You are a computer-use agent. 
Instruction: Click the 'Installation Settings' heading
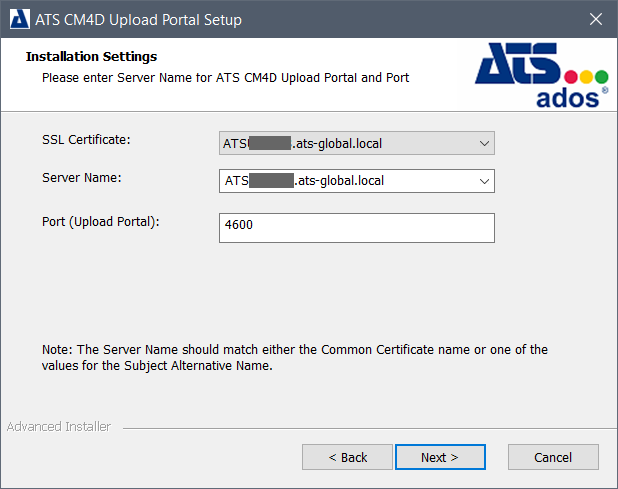pyautogui.click(x=91, y=57)
